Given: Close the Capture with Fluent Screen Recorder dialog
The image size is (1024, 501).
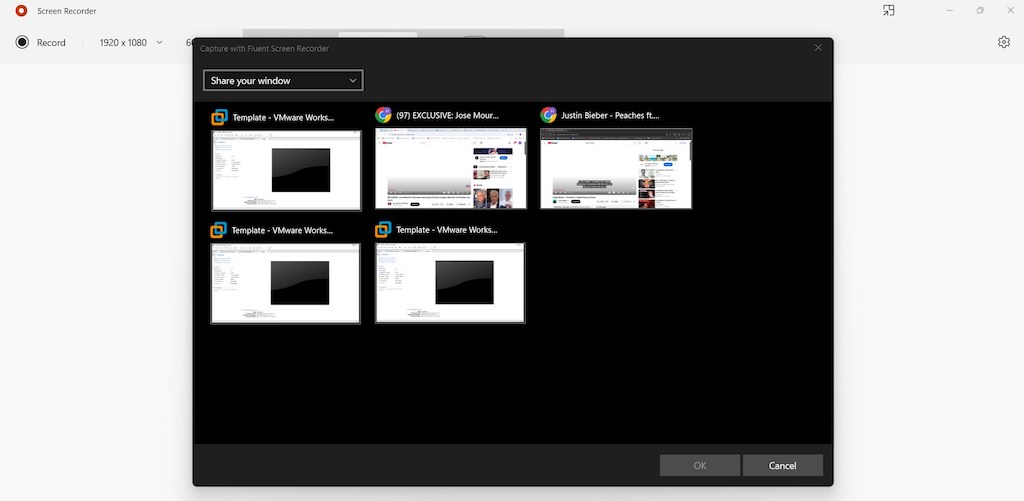Looking at the screenshot, I should pyautogui.click(x=818, y=48).
